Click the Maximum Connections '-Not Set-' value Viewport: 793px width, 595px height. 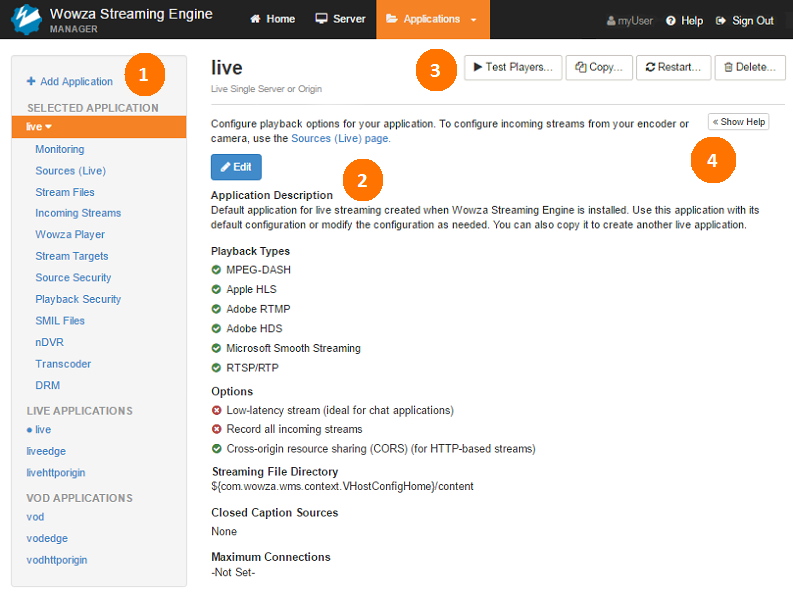233,573
